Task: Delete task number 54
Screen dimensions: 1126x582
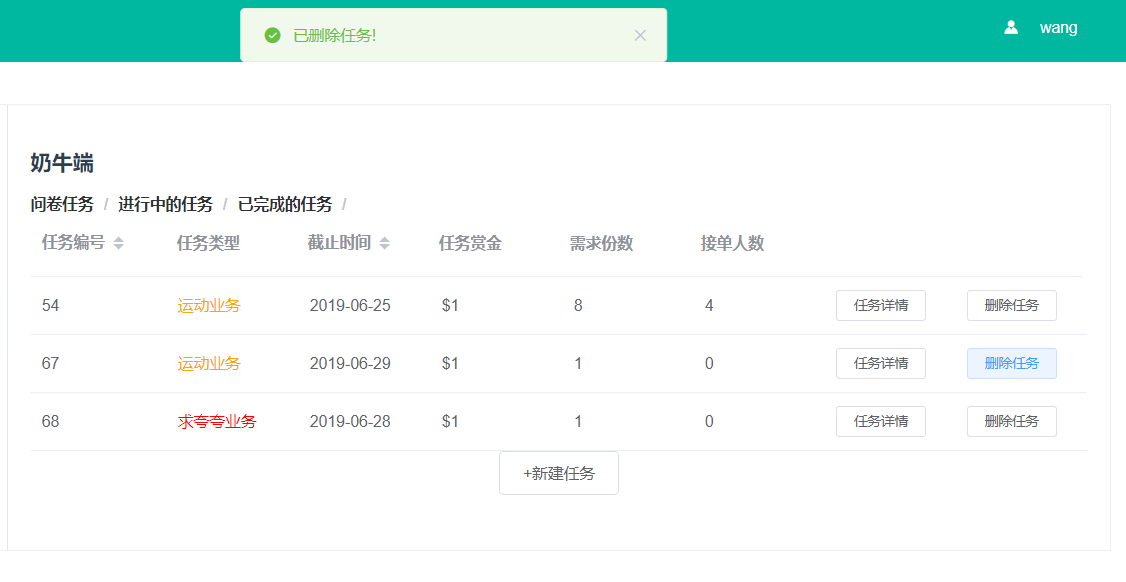Action: (1011, 305)
